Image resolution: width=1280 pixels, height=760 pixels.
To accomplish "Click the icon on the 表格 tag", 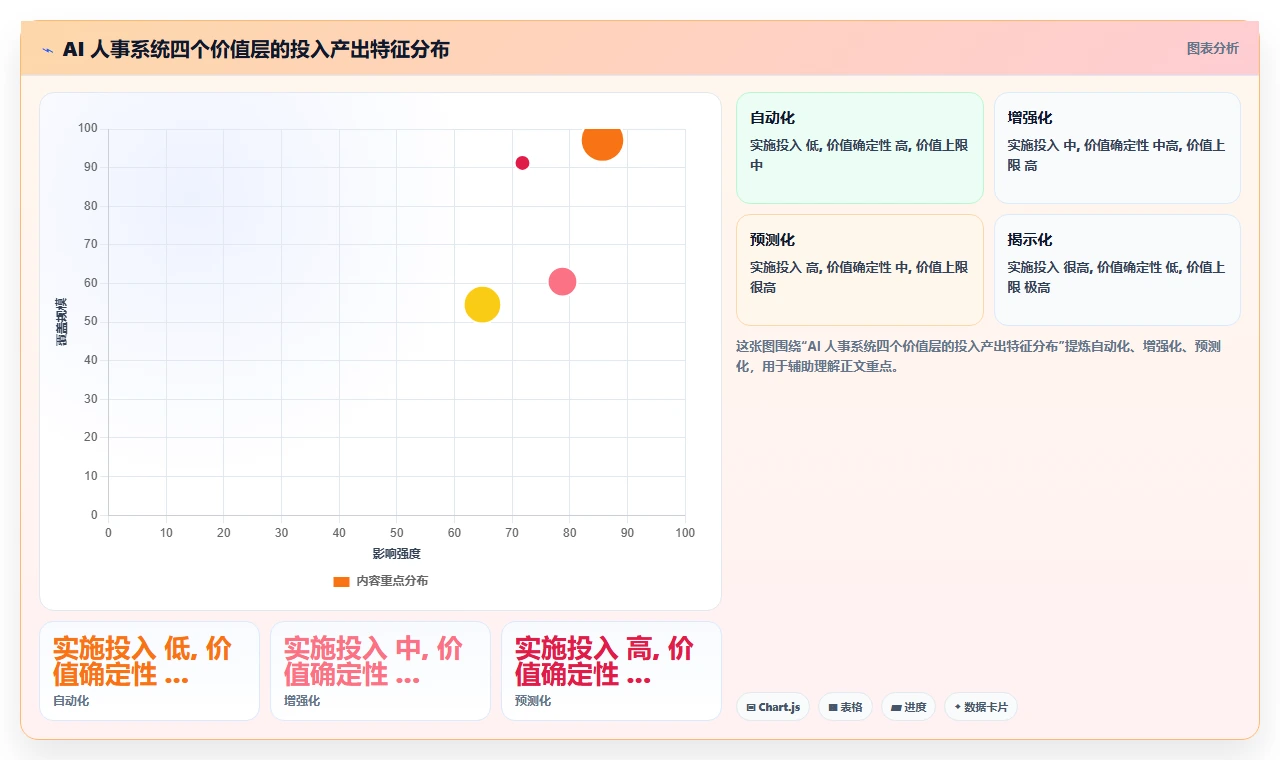I will click(x=833, y=707).
